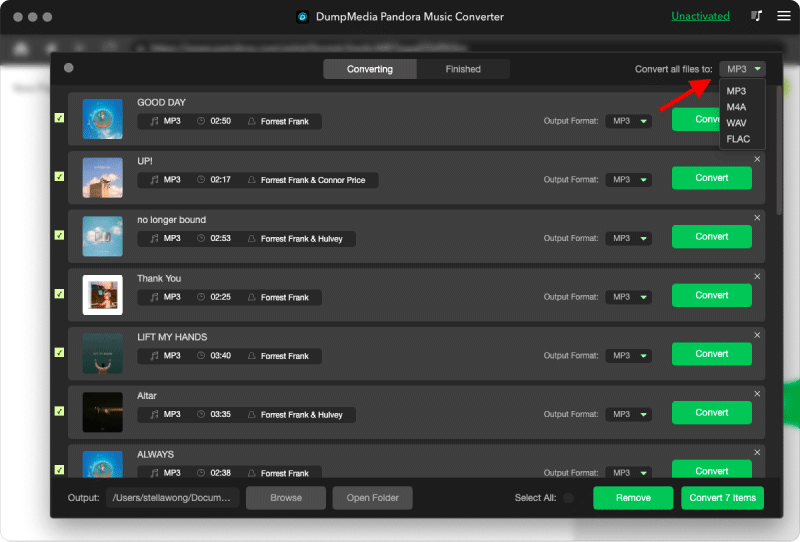Switch to the Converting tab
Viewport: 800px width, 542px height.
[x=370, y=69]
